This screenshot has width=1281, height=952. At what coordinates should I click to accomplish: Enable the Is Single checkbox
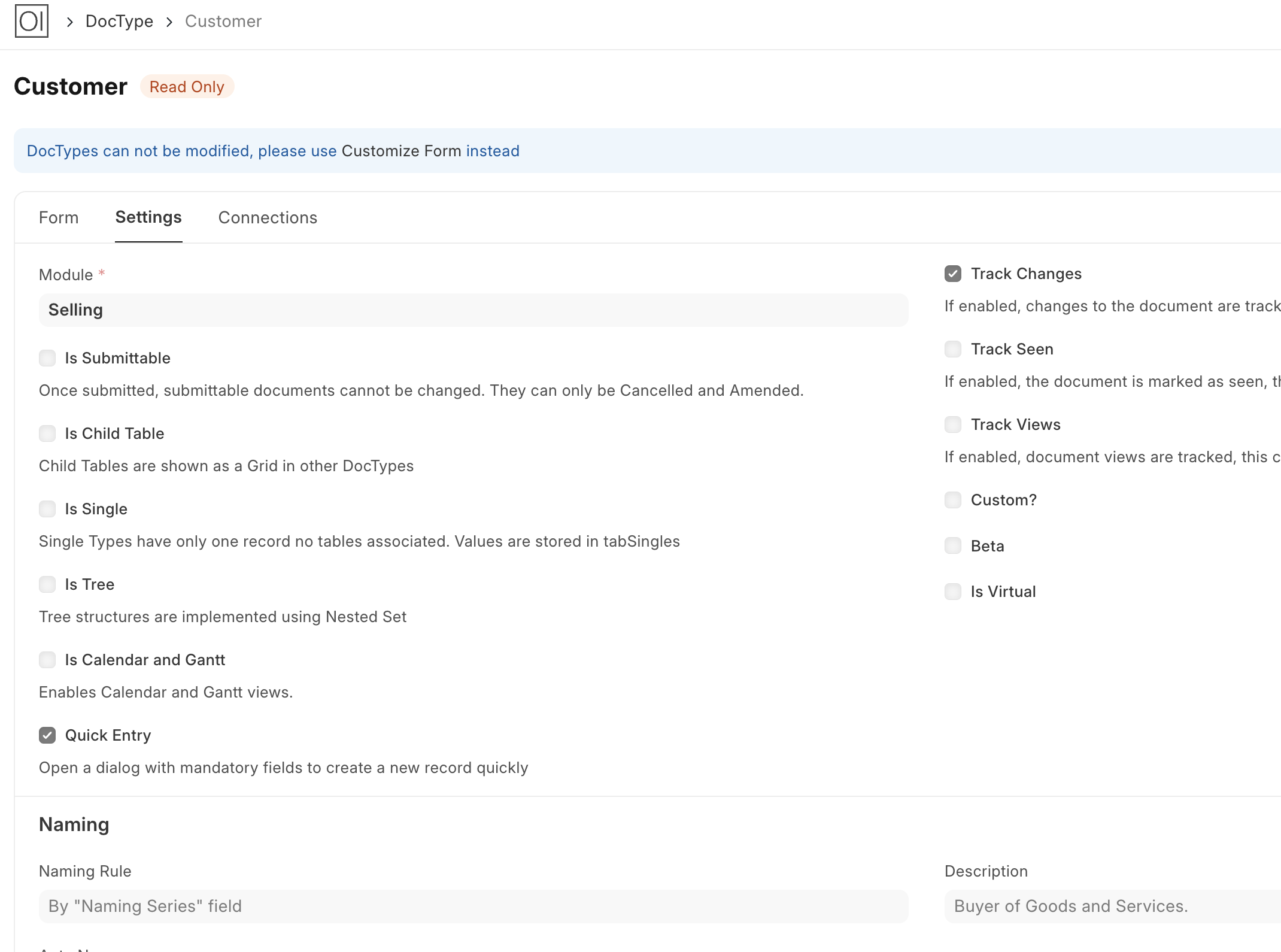(47, 509)
